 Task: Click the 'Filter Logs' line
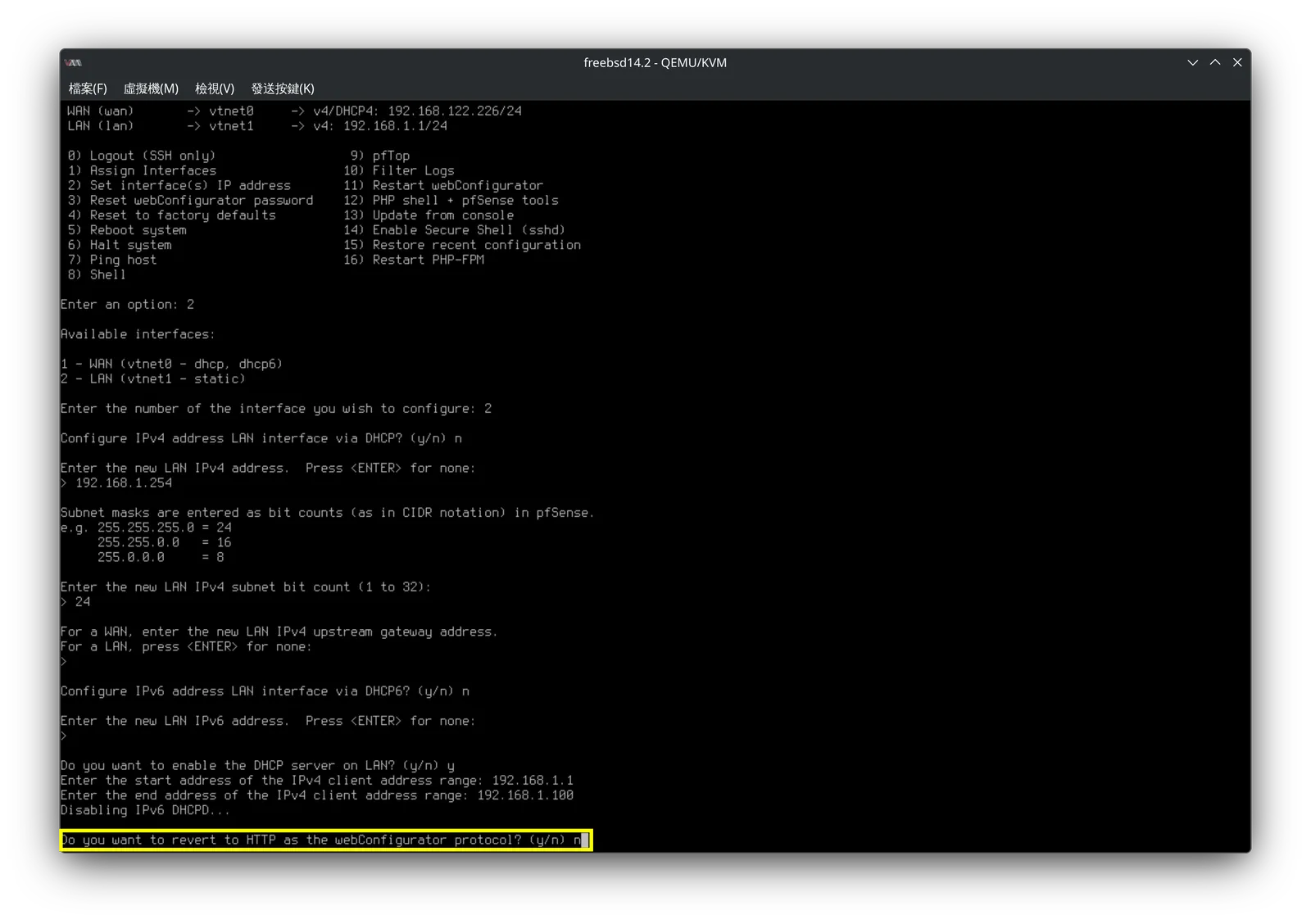pos(399,170)
